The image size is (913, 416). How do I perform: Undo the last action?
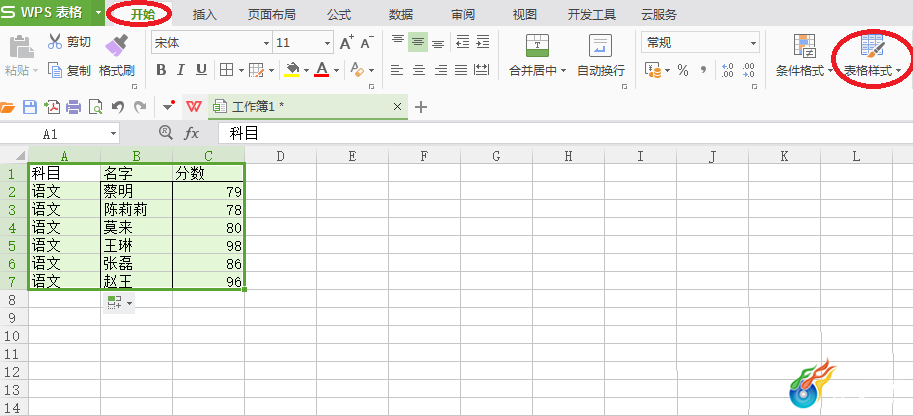point(118,107)
